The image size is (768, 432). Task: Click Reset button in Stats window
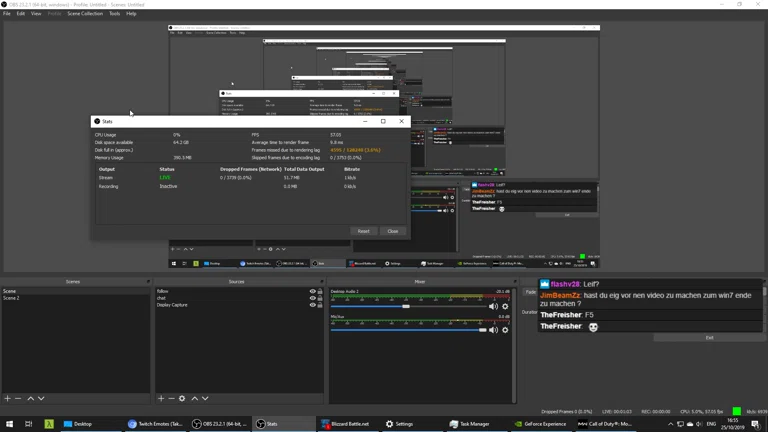(363, 231)
